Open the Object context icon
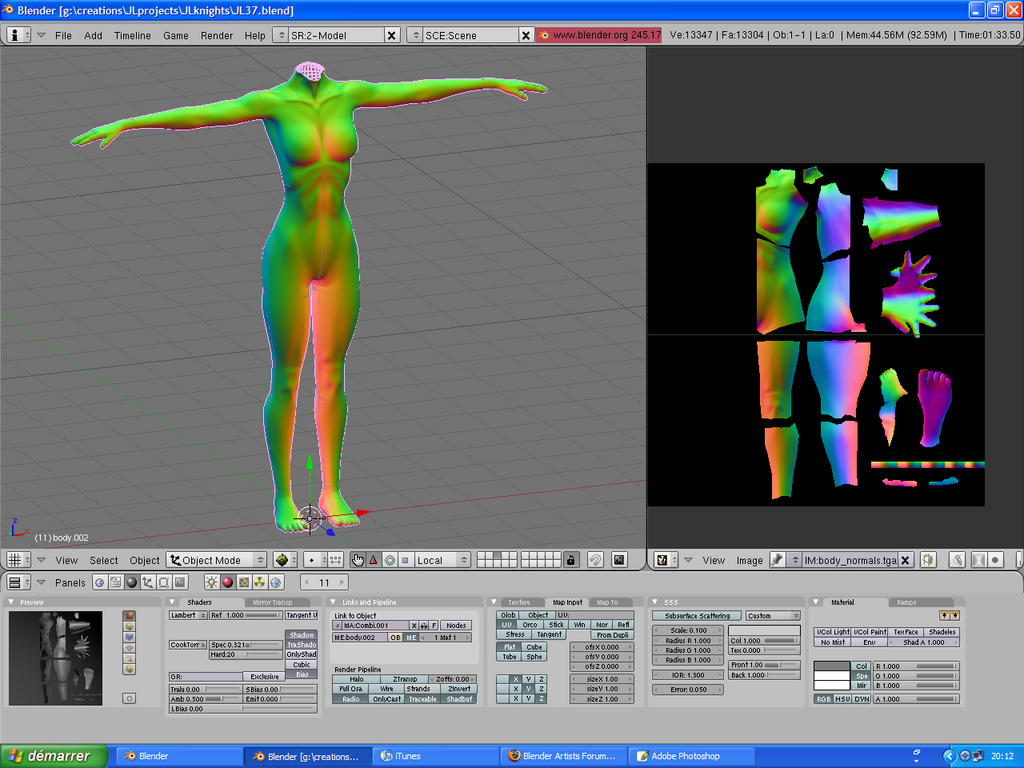This screenshot has width=1024, height=768. pyautogui.click(x=148, y=582)
